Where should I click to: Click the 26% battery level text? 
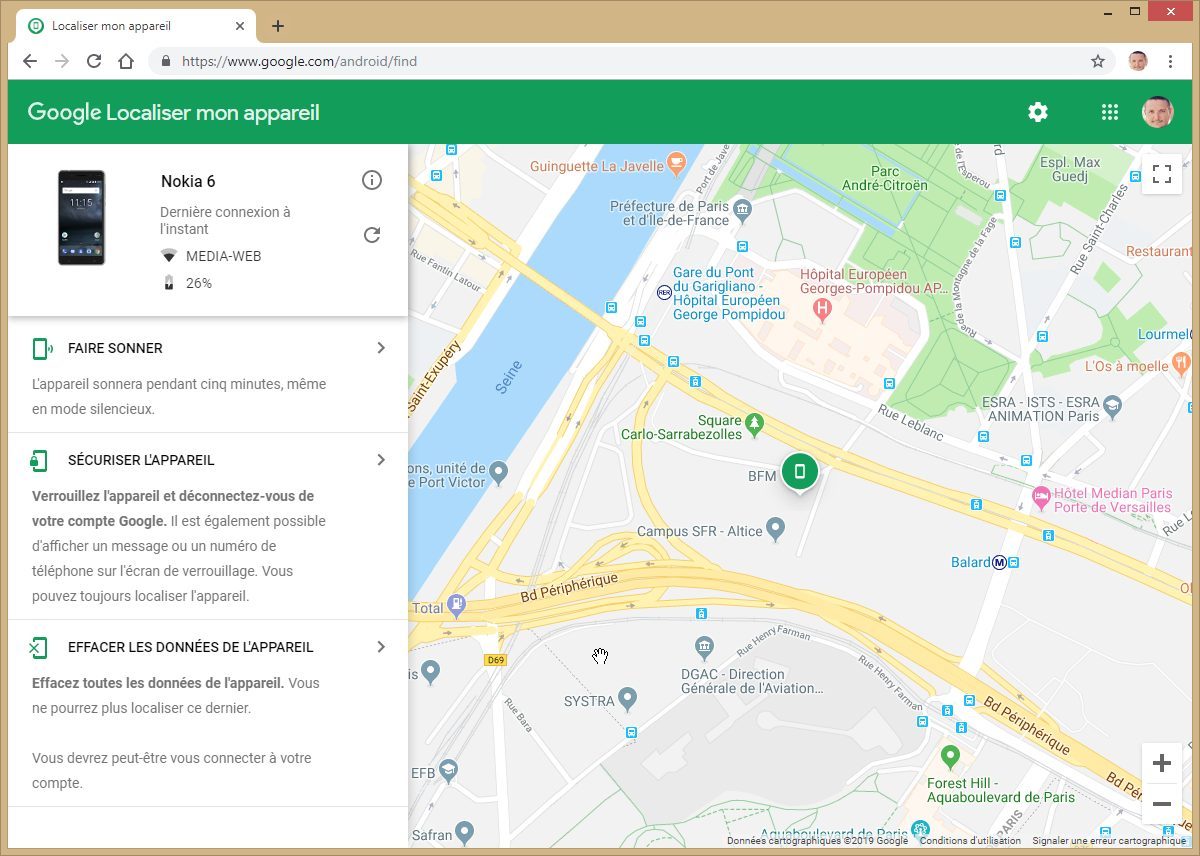[x=198, y=283]
